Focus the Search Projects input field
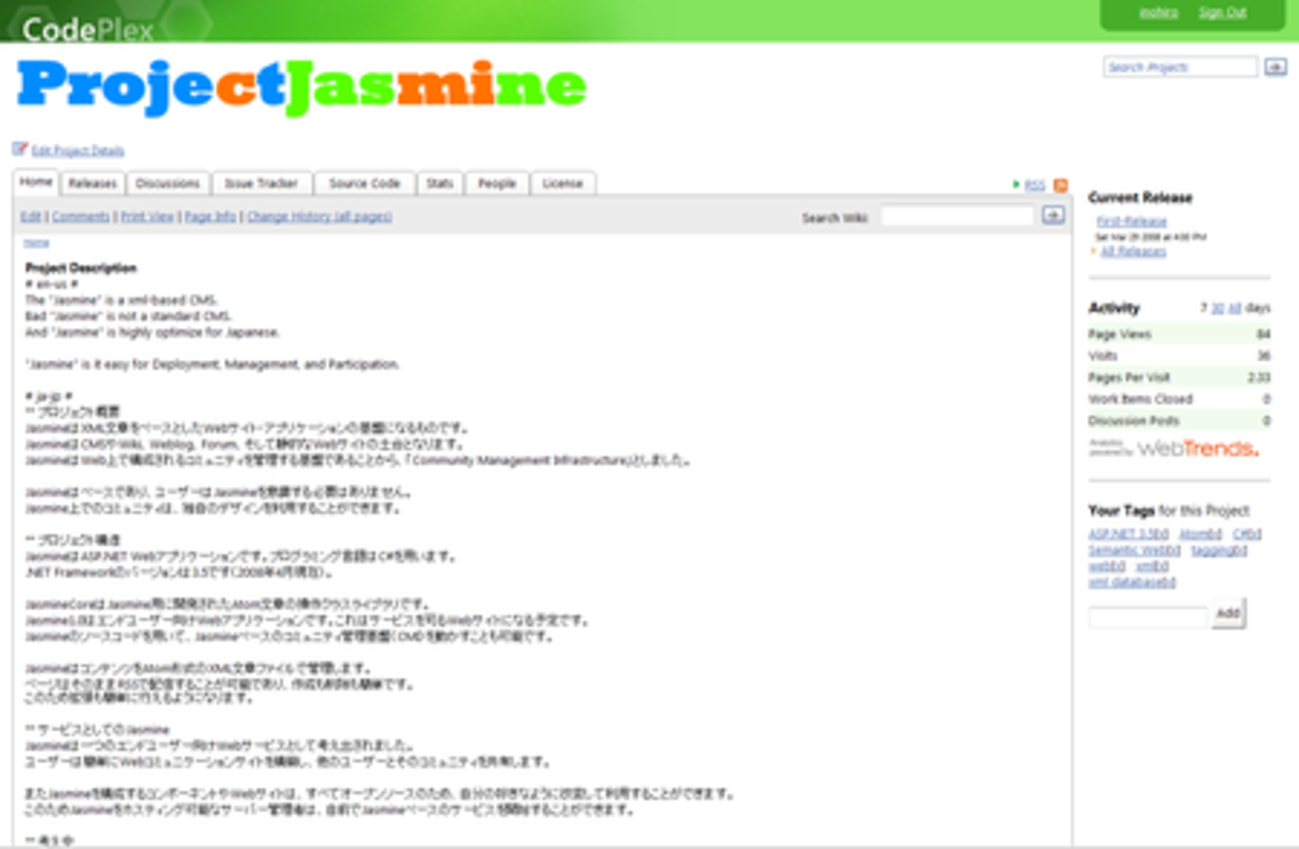The width and height of the screenshot is (1299, 849). click(x=1180, y=67)
